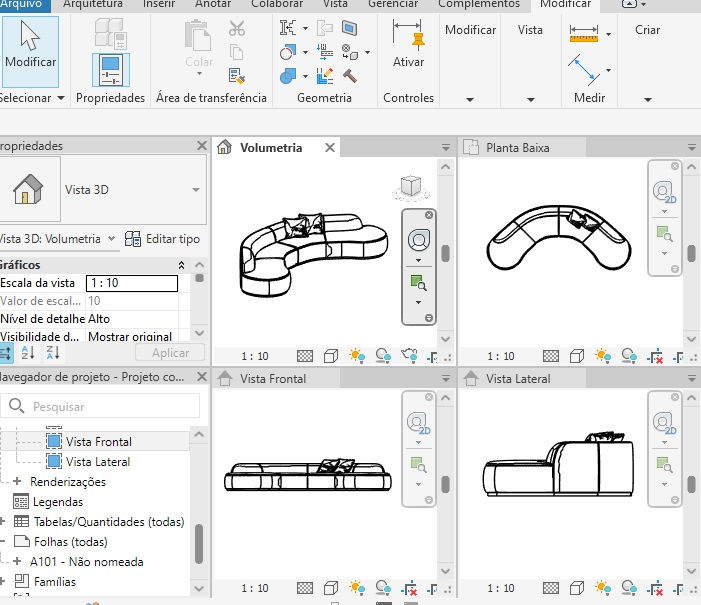Select Vista Lateral in project browser
This screenshot has height=605, width=701.
[98, 461]
